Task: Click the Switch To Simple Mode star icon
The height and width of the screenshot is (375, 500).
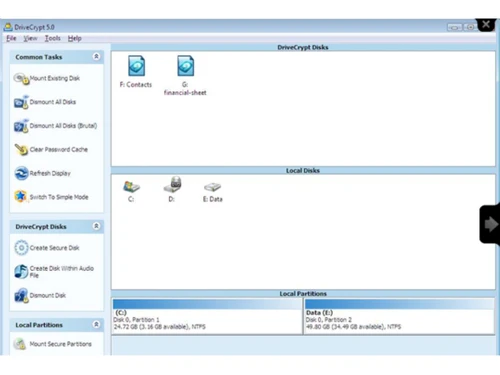Action: (21, 196)
